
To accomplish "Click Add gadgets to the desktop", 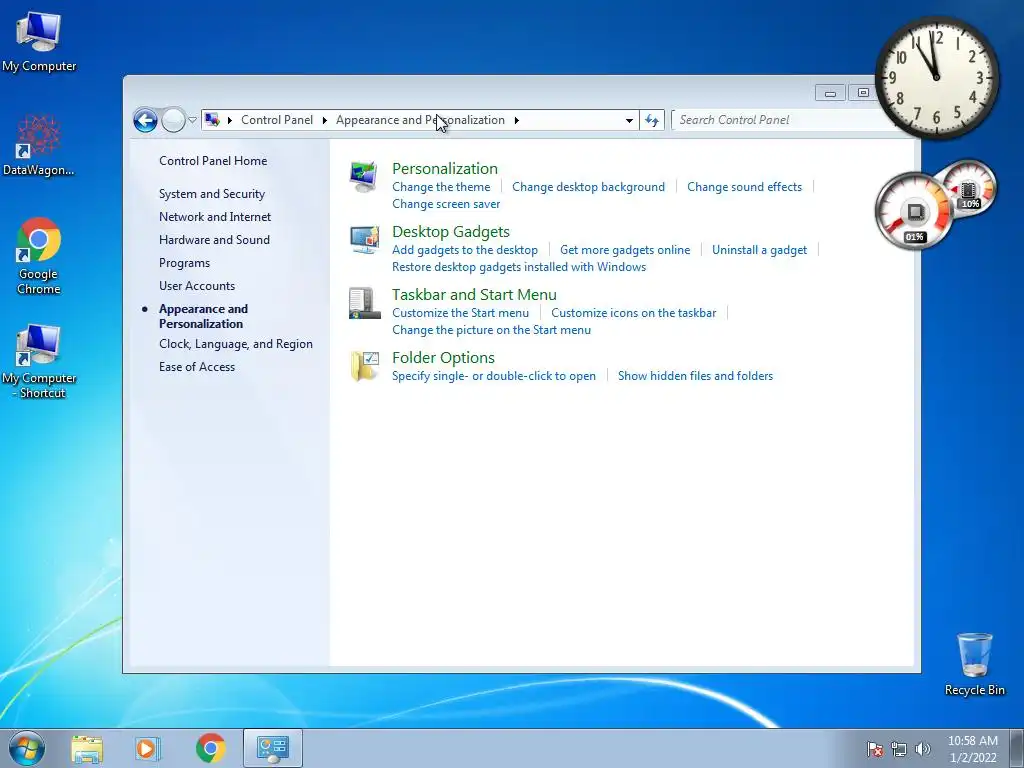I will (465, 250).
